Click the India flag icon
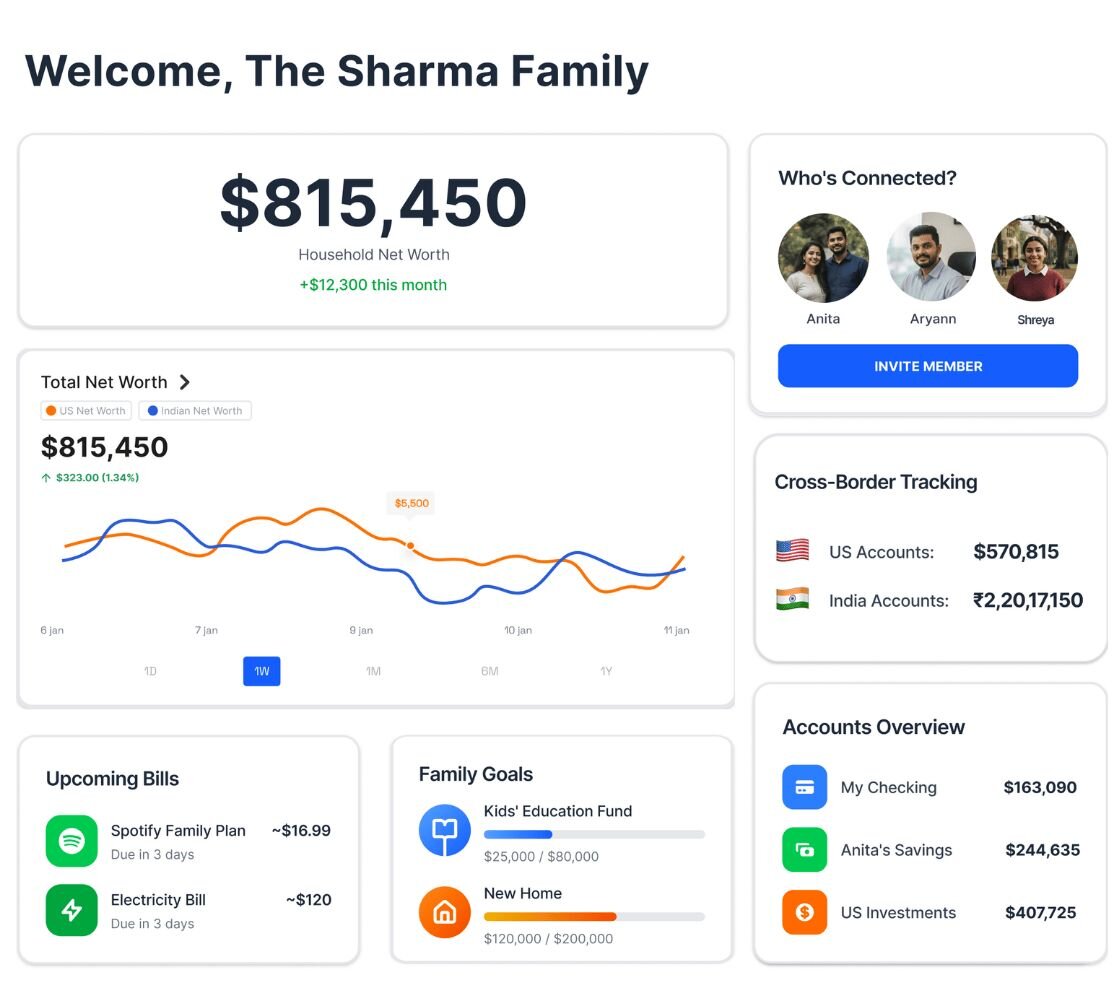The height and width of the screenshot is (1000, 1120). (x=792, y=600)
